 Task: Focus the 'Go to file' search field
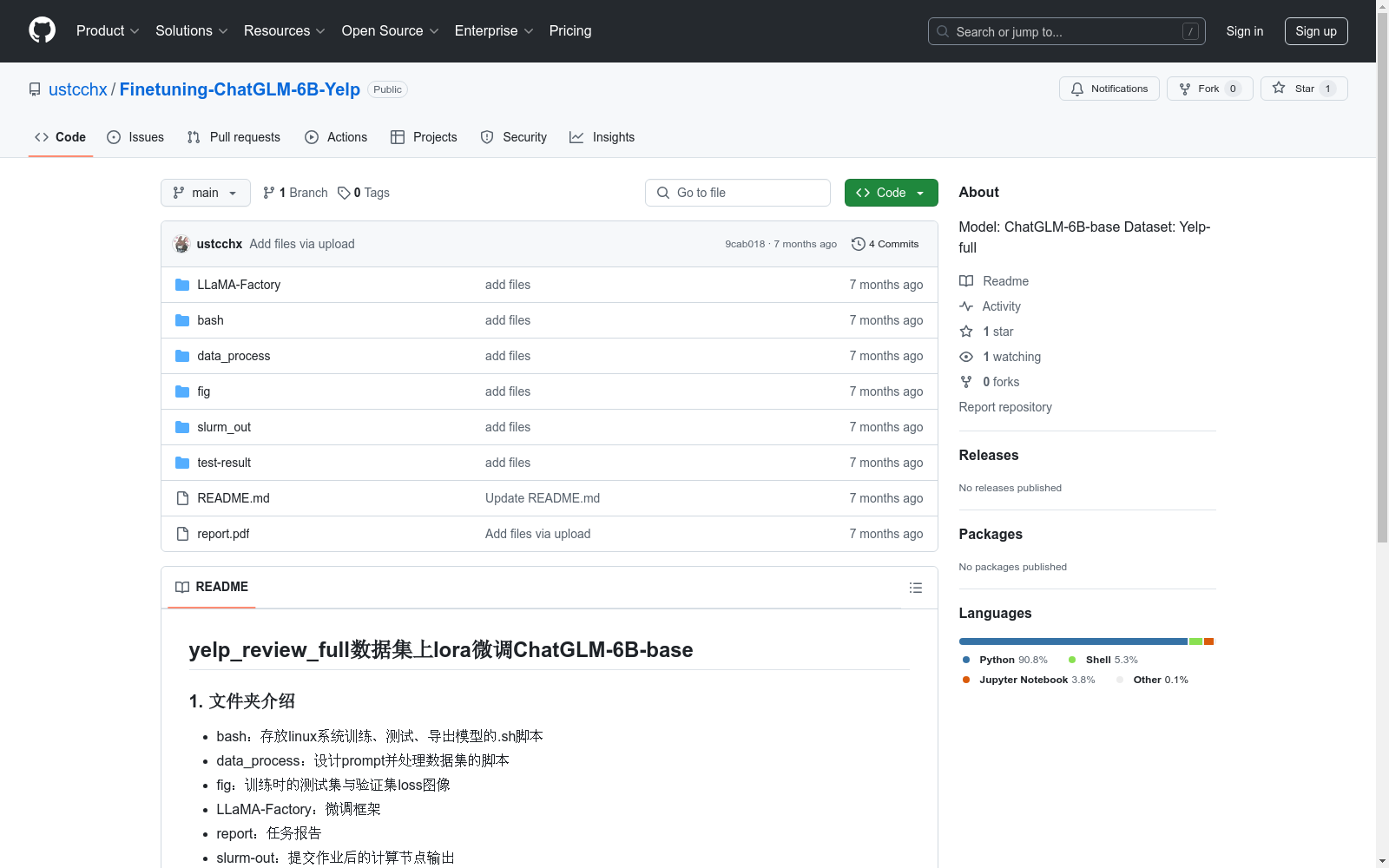pyautogui.click(x=738, y=193)
